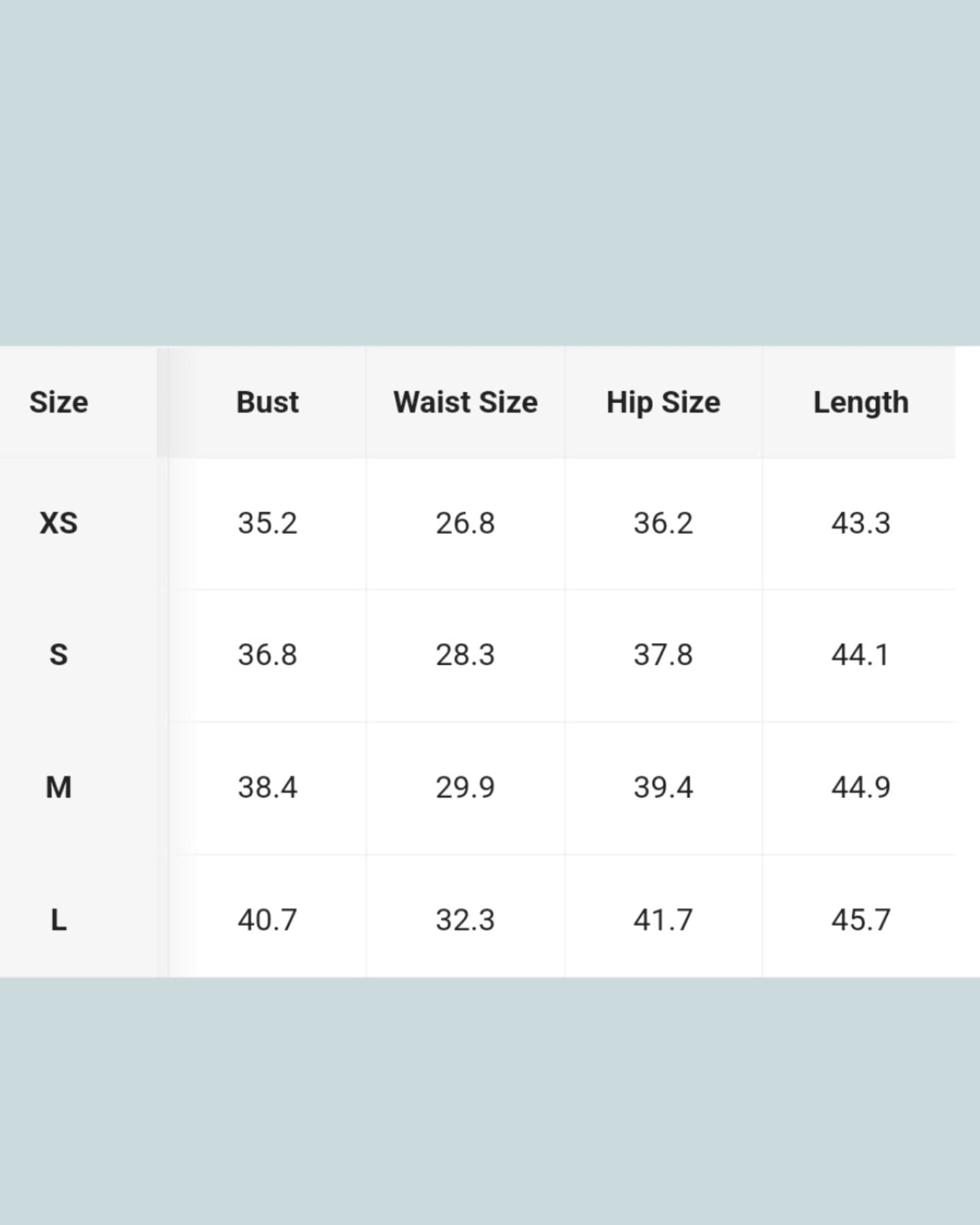
Task: Click the Length column header
Action: pyautogui.click(x=861, y=402)
